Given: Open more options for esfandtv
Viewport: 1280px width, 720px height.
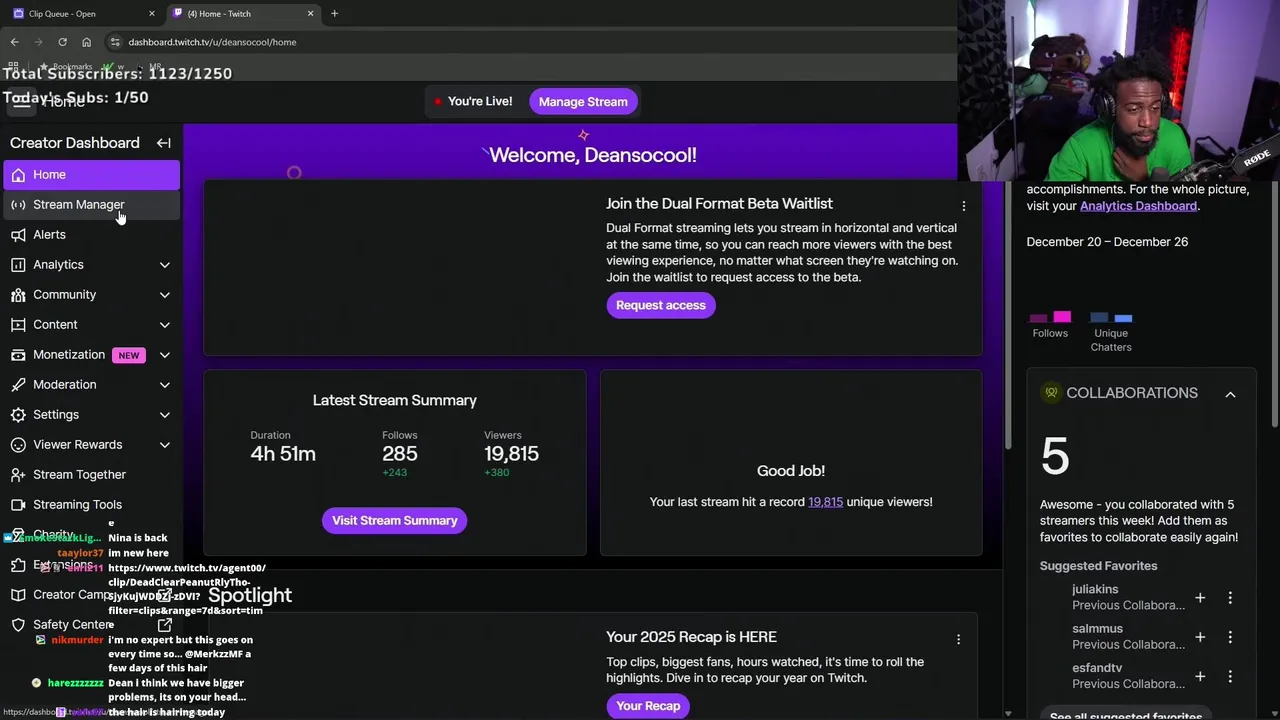Looking at the screenshot, I should pyautogui.click(x=1230, y=676).
